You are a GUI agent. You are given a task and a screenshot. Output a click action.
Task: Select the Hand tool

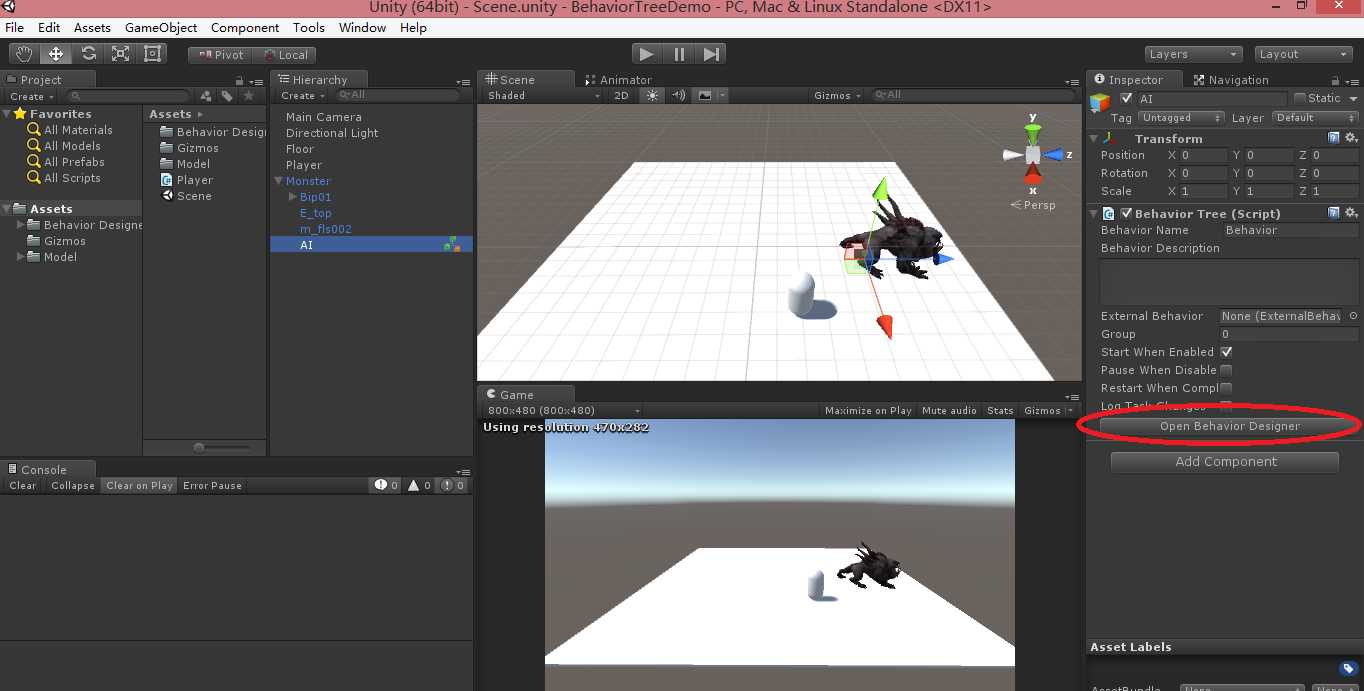(25, 54)
